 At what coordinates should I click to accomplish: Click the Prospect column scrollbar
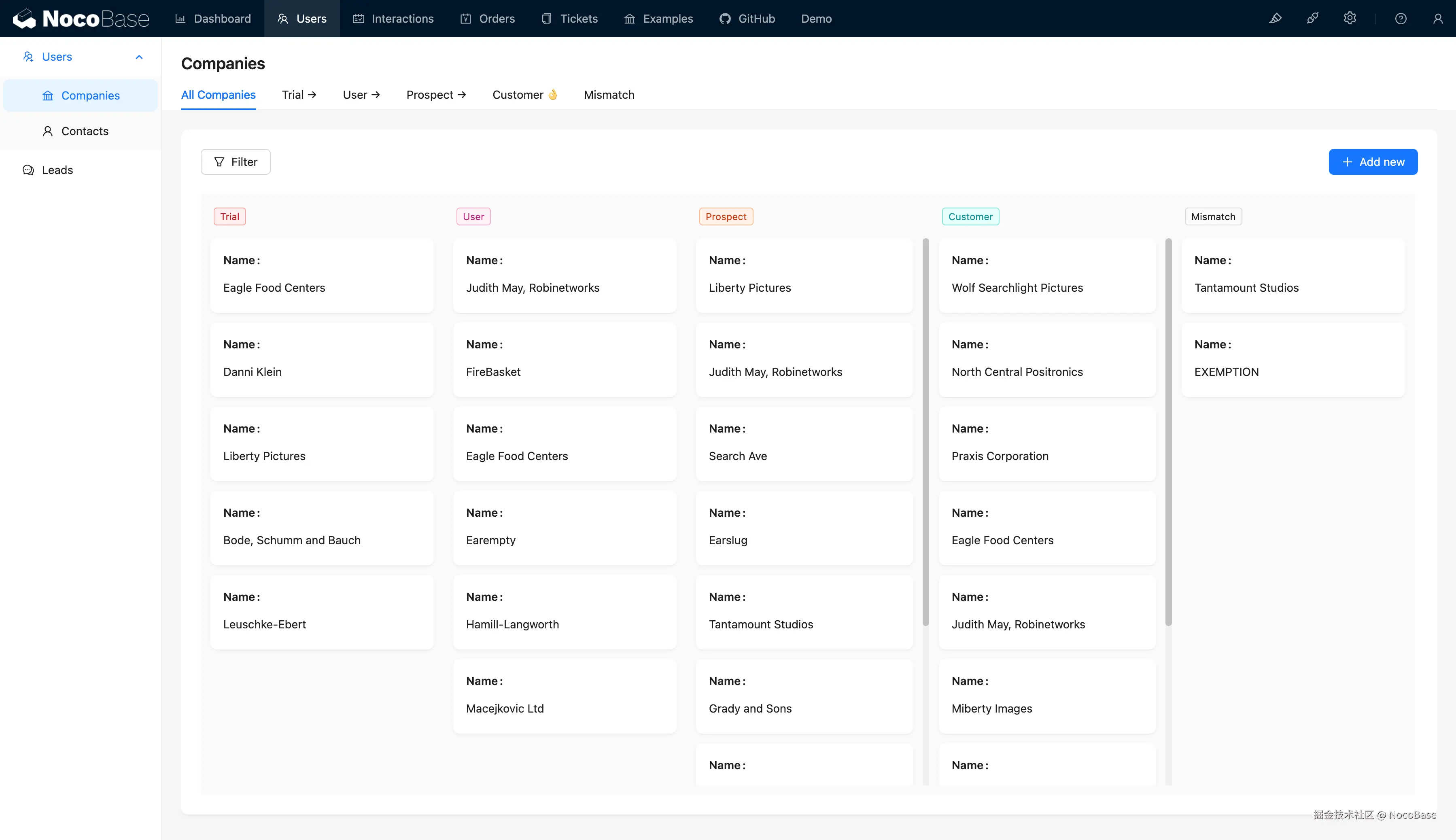coord(925,432)
